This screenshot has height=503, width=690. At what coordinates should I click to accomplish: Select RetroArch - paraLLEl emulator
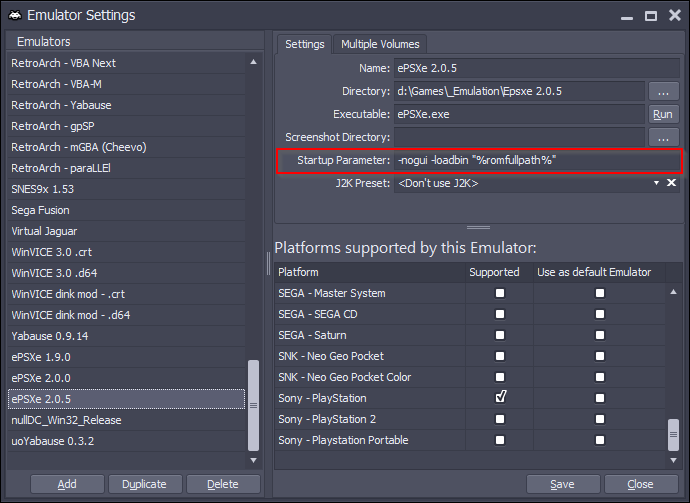pos(126,168)
